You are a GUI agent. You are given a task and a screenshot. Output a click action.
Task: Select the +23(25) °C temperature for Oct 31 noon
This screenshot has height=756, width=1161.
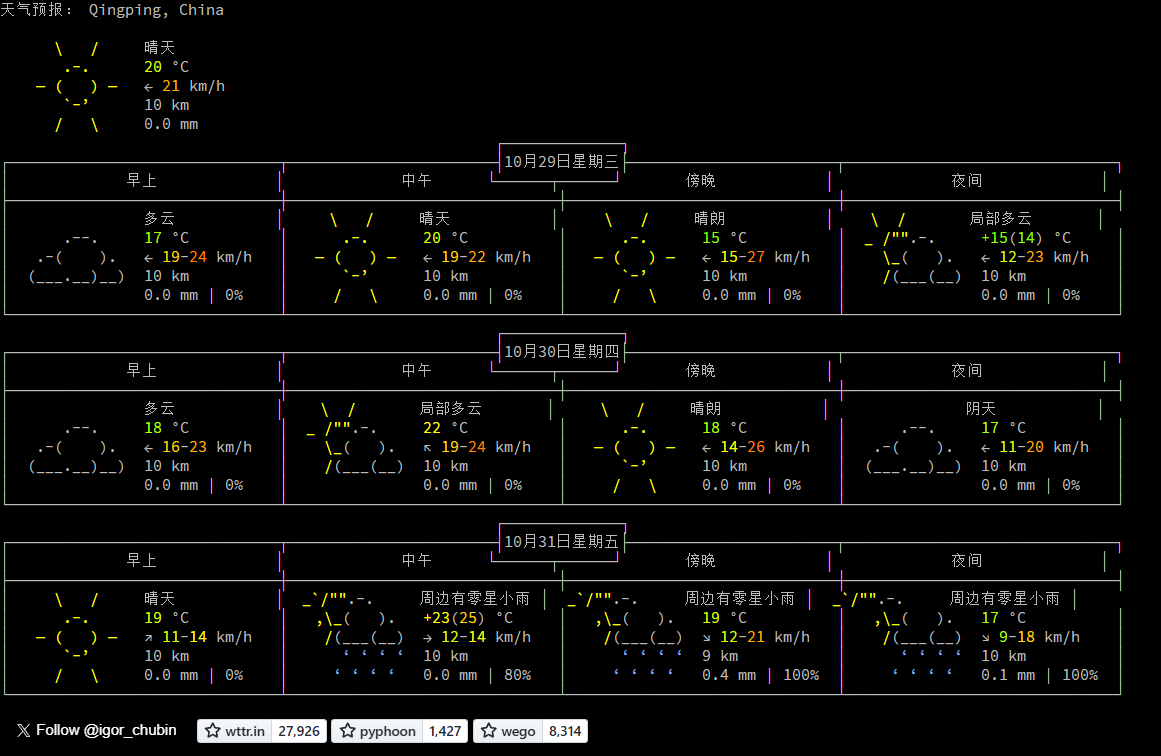tap(468, 618)
